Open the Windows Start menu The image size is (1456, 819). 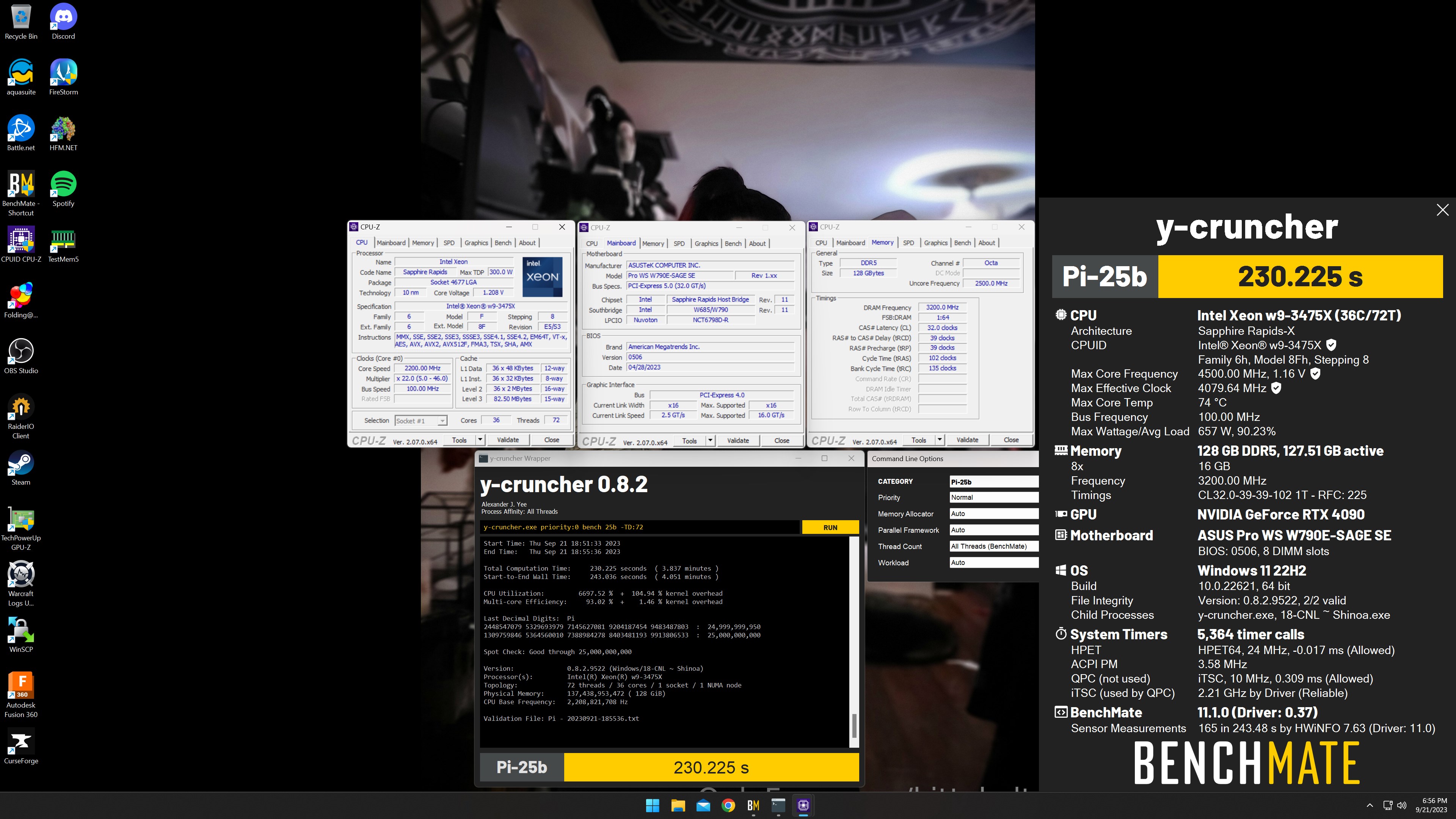(652, 805)
